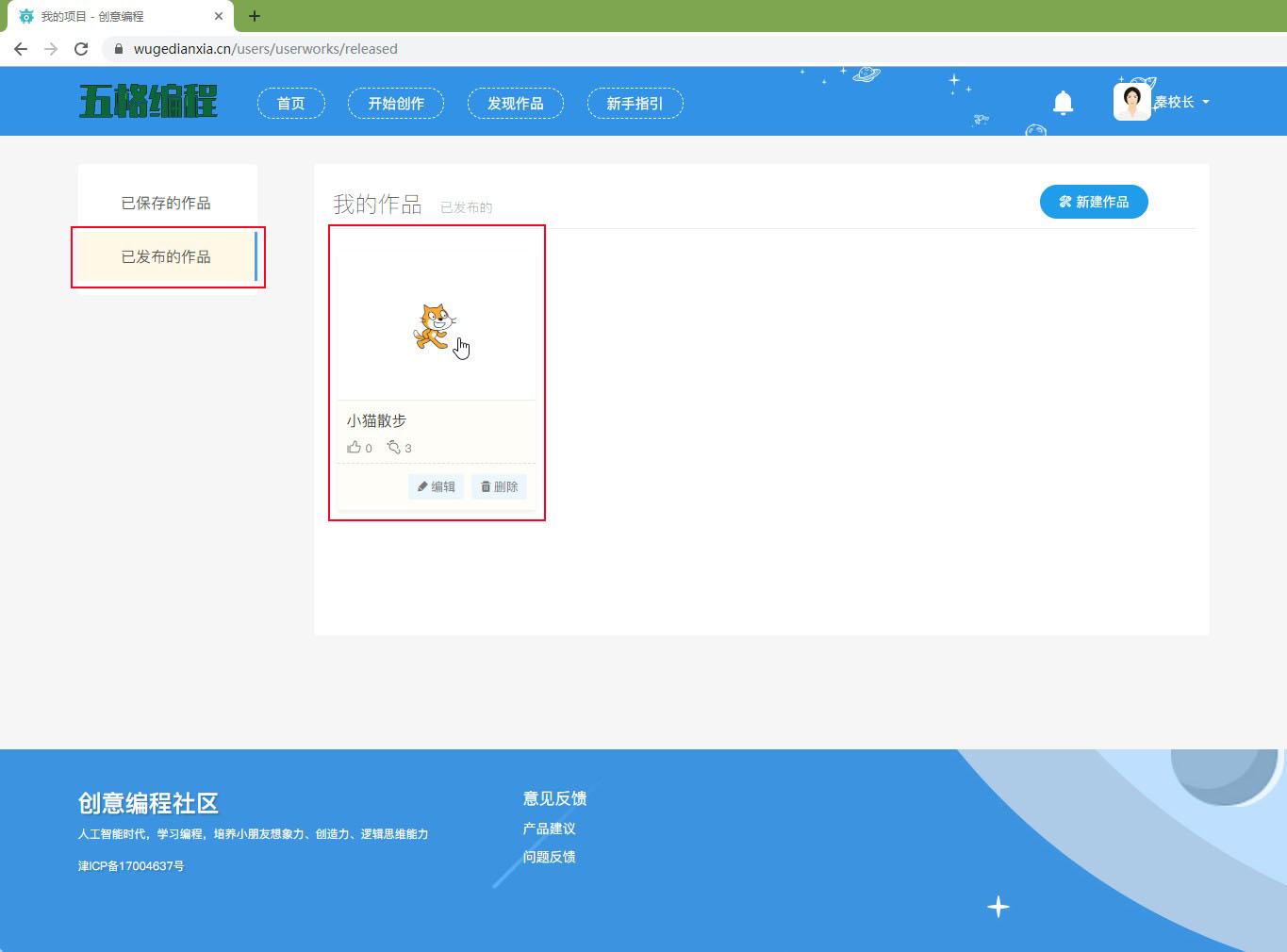
Task: Edit the 小猫散步 project
Action: click(x=437, y=486)
